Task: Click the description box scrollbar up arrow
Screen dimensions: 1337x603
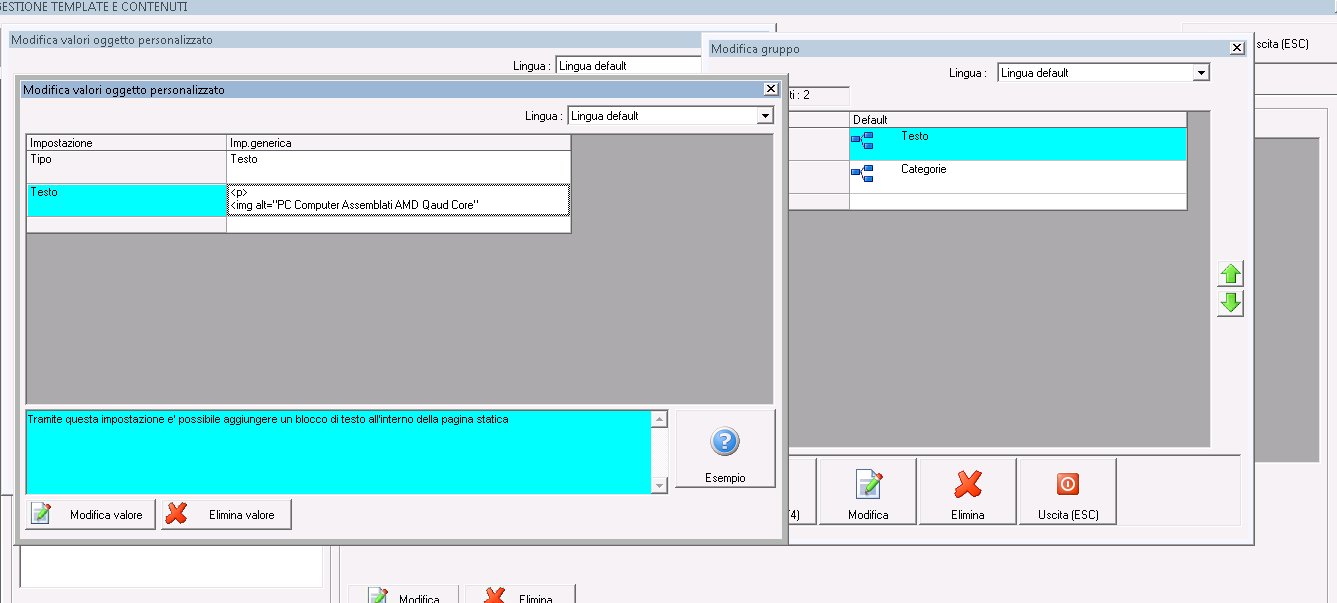Action: pos(659,419)
